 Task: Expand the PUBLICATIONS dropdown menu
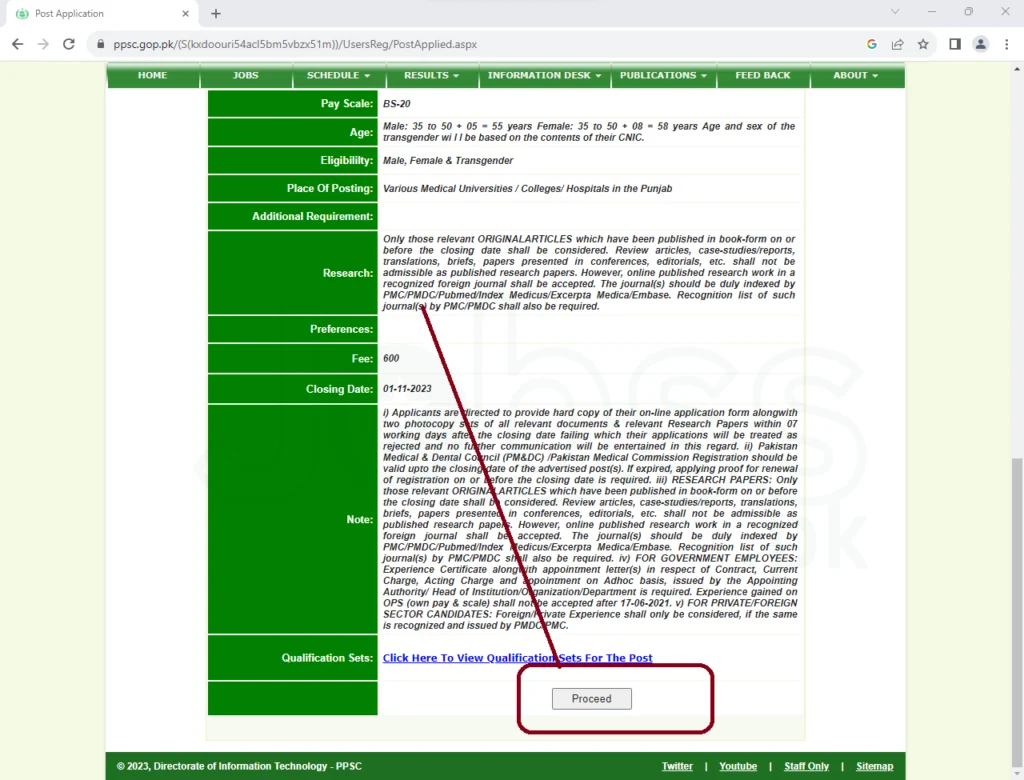pyautogui.click(x=663, y=75)
